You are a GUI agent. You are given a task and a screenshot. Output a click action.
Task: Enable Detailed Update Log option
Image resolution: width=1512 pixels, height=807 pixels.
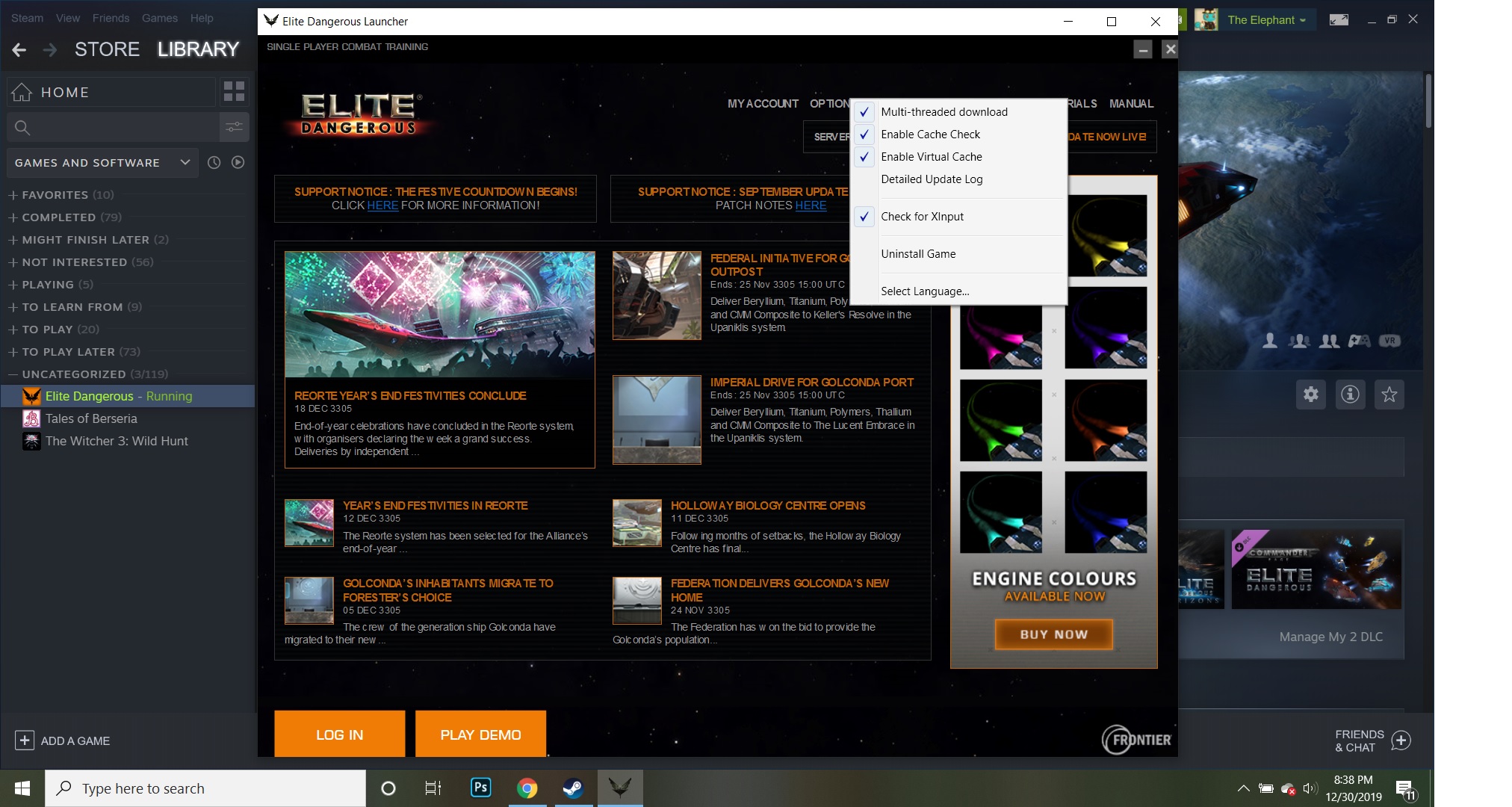[x=958, y=179]
